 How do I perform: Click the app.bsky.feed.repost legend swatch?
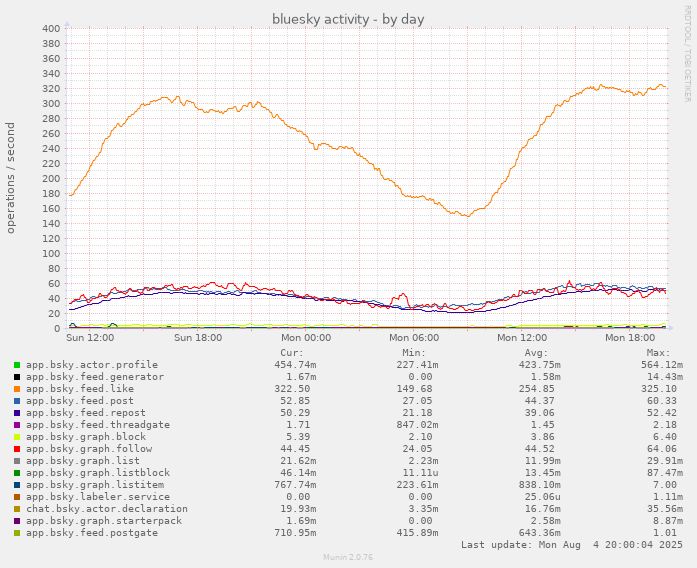pos(17,413)
